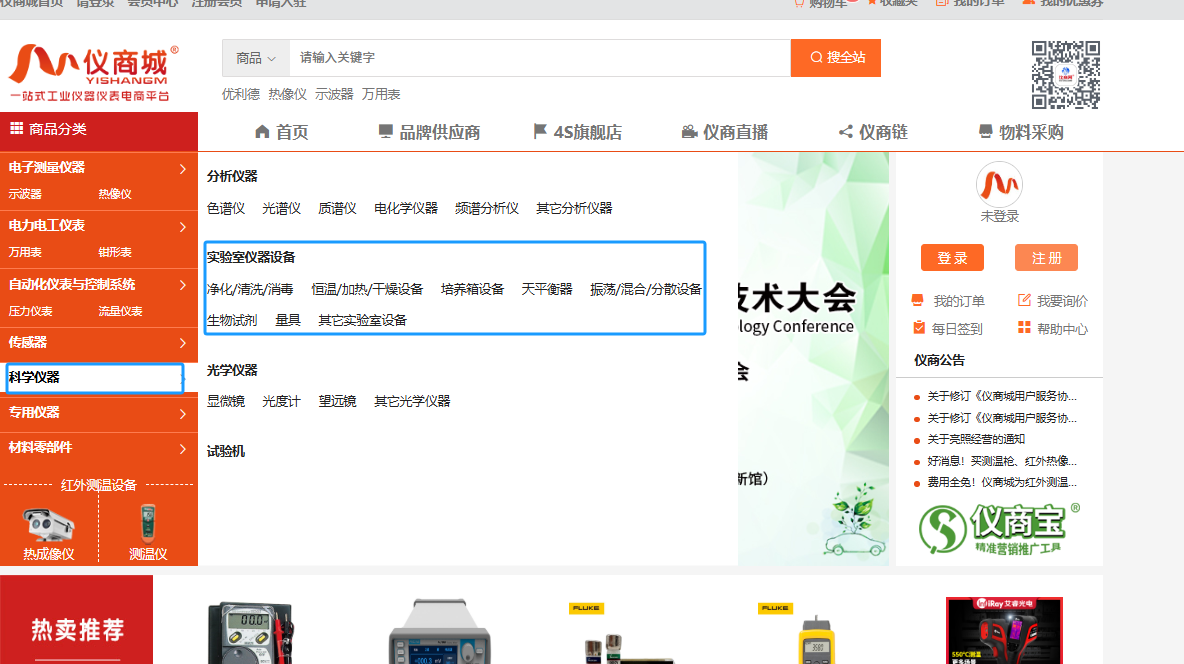This screenshot has width=1184, height=664.
Task: Expand 电力电工仪表 category arrow
Action: (x=183, y=227)
